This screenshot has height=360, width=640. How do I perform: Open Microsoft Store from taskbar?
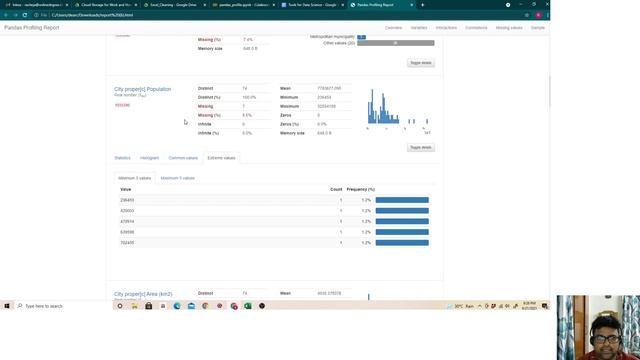149,306
